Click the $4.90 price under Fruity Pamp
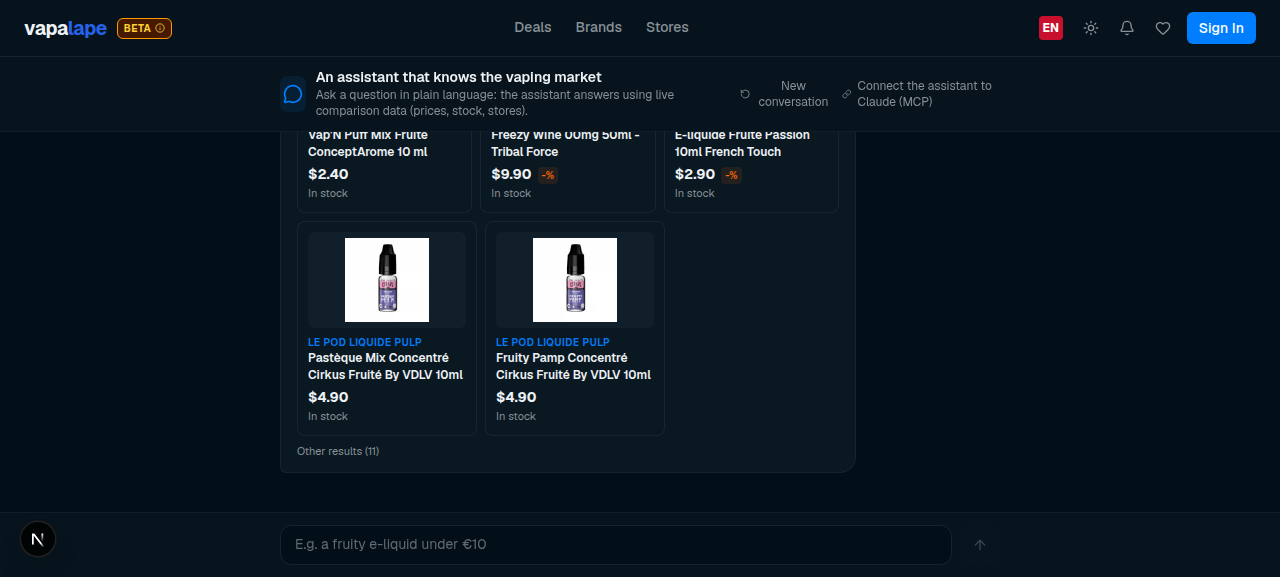This screenshot has height=577, width=1280. pos(516,397)
